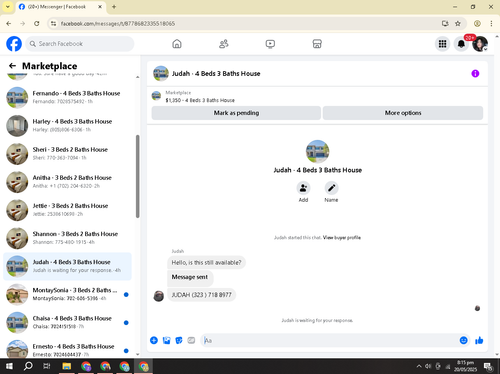Open Chrome three-dot menu
500x374 pixels.
[x=491, y=23]
